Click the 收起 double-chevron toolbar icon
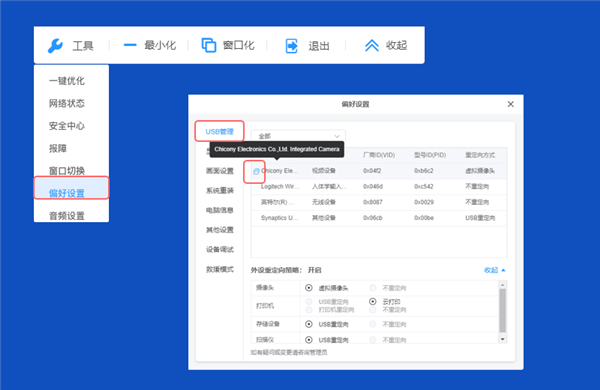 tap(372, 46)
